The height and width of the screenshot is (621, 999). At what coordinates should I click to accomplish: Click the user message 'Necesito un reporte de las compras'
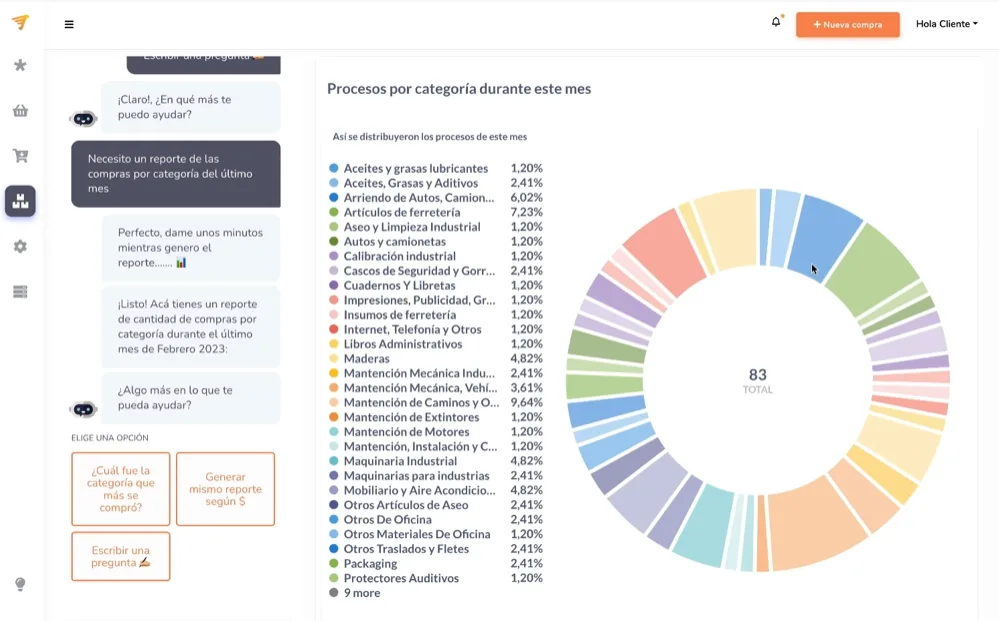176,174
